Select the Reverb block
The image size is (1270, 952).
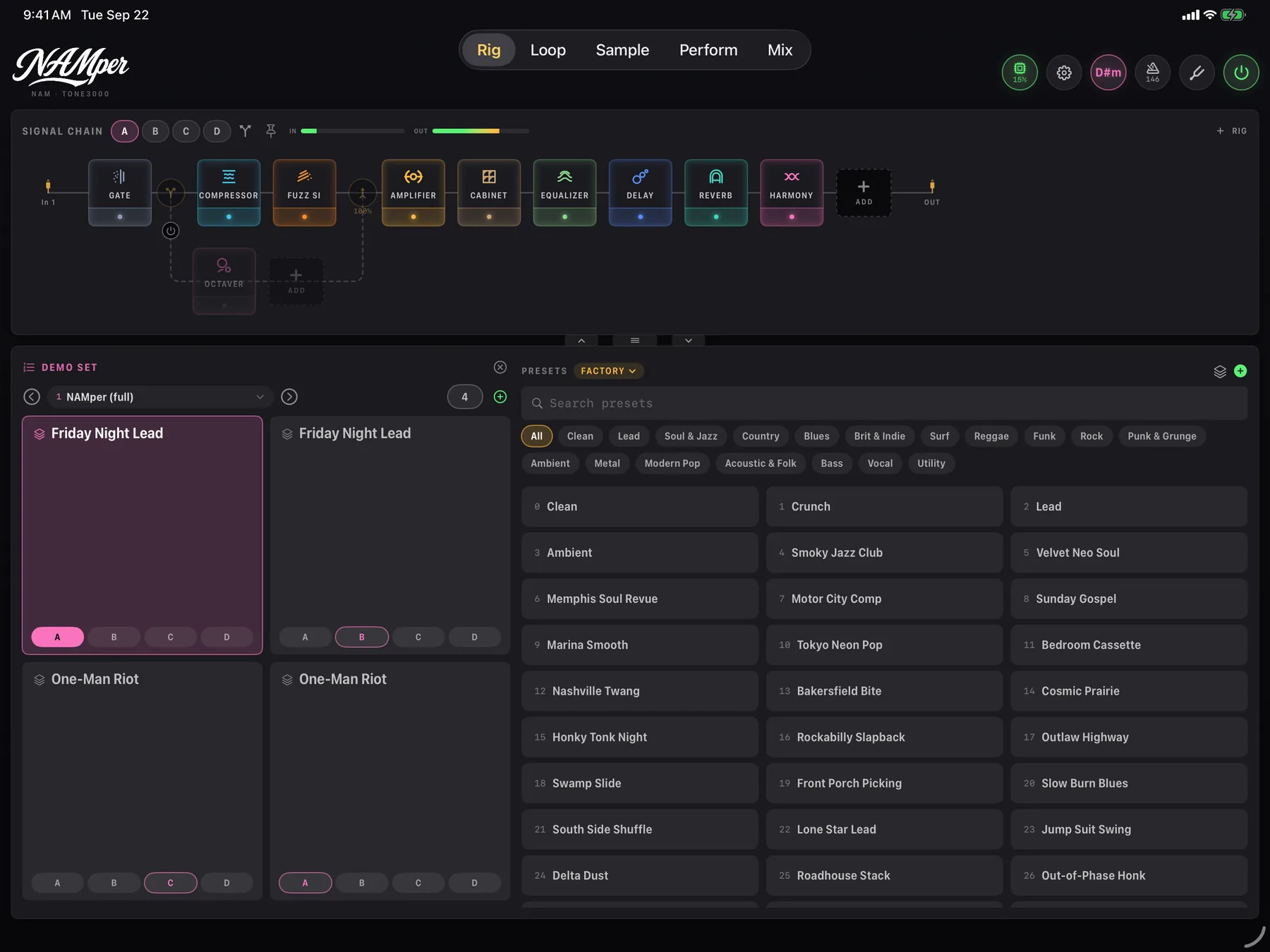tap(716, 193)
